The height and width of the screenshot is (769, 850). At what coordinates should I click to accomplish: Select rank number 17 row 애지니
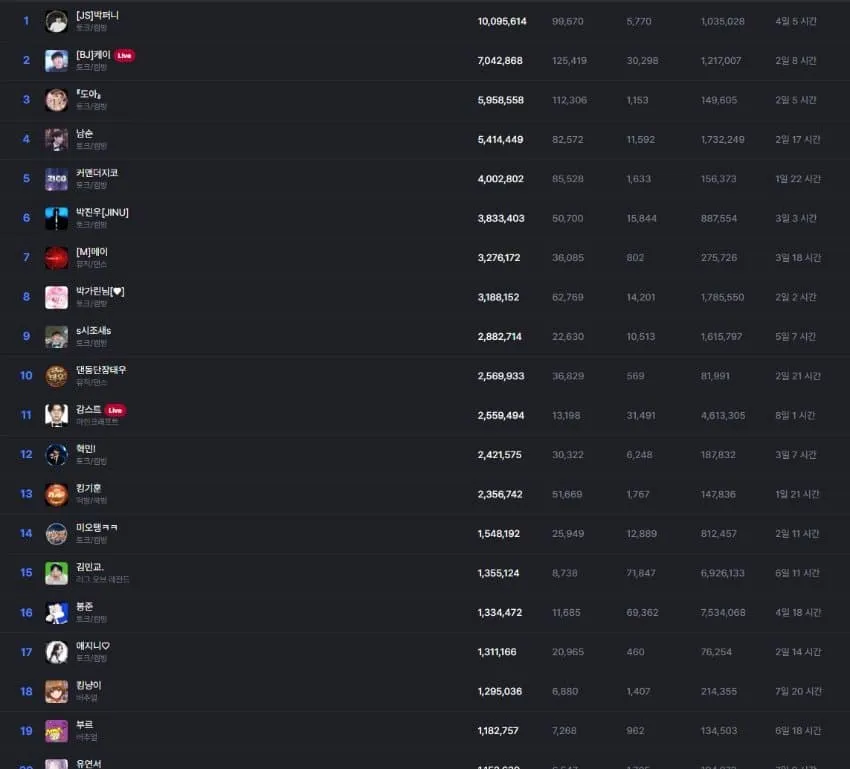425,652
